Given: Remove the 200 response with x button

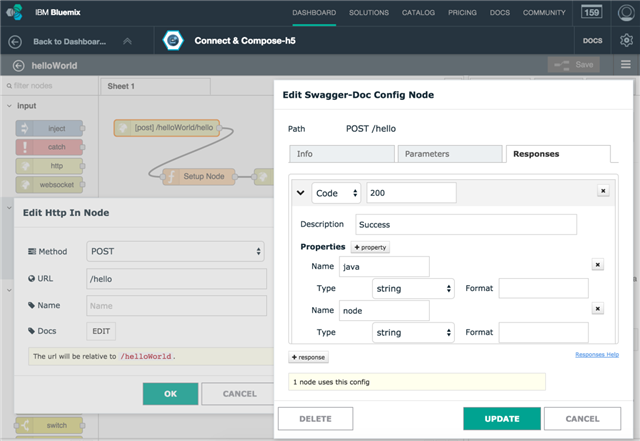Looking at the screenshot, I should tap(603, 191).
